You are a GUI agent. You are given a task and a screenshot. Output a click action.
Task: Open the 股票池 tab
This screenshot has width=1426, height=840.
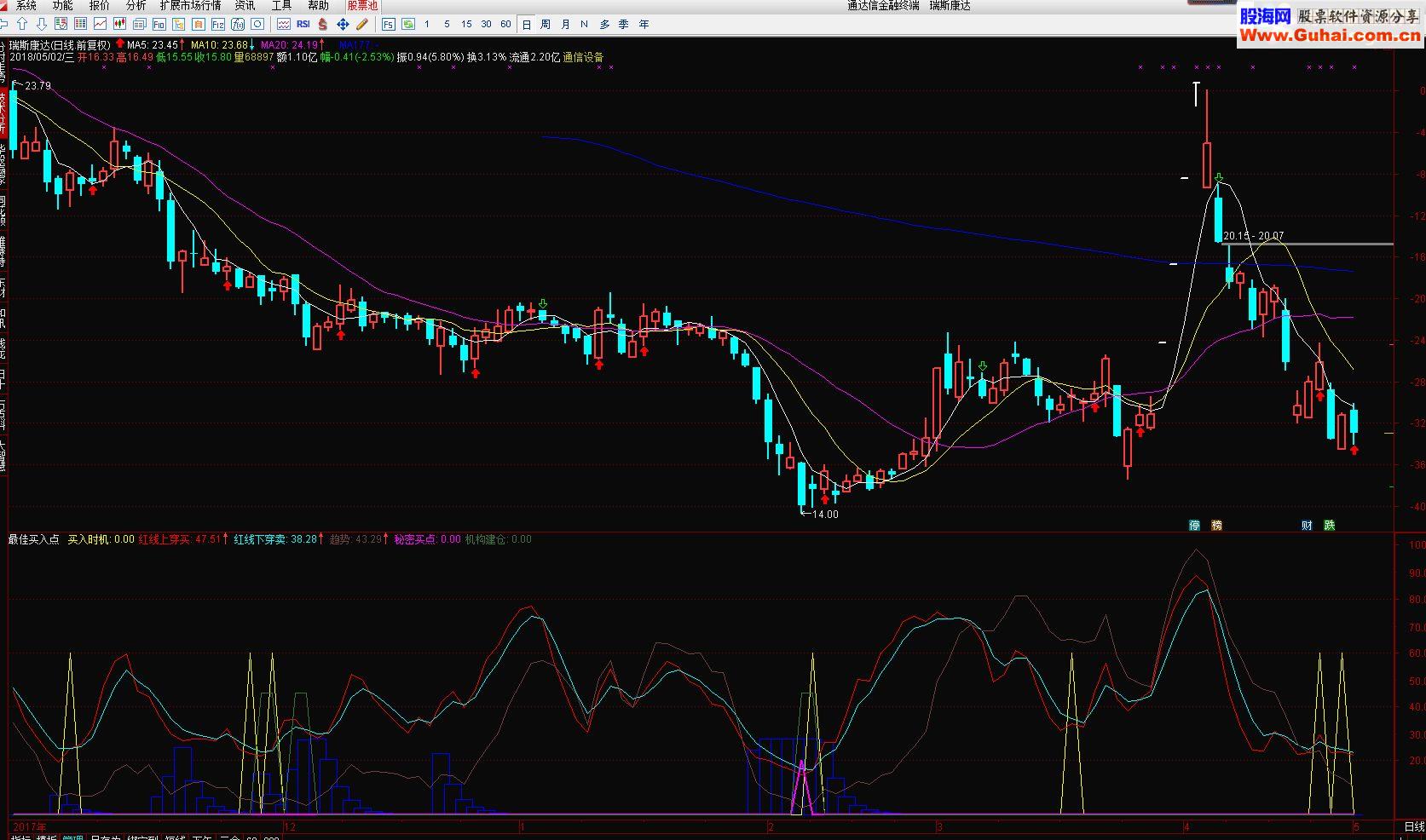362,6
